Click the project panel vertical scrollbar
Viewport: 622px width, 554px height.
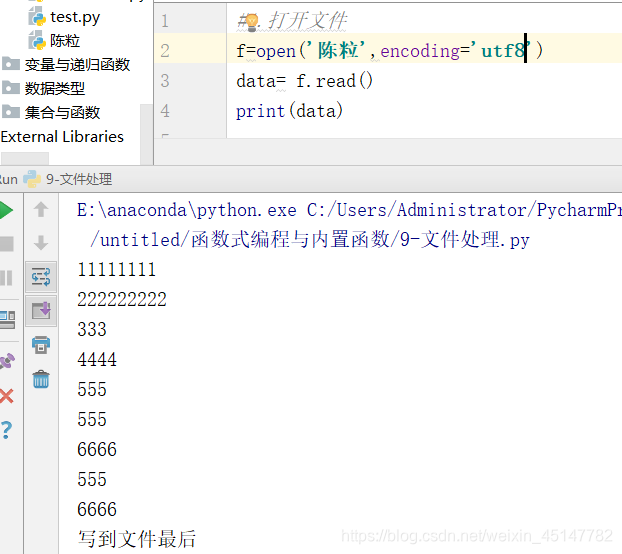[x=146, y=134]
